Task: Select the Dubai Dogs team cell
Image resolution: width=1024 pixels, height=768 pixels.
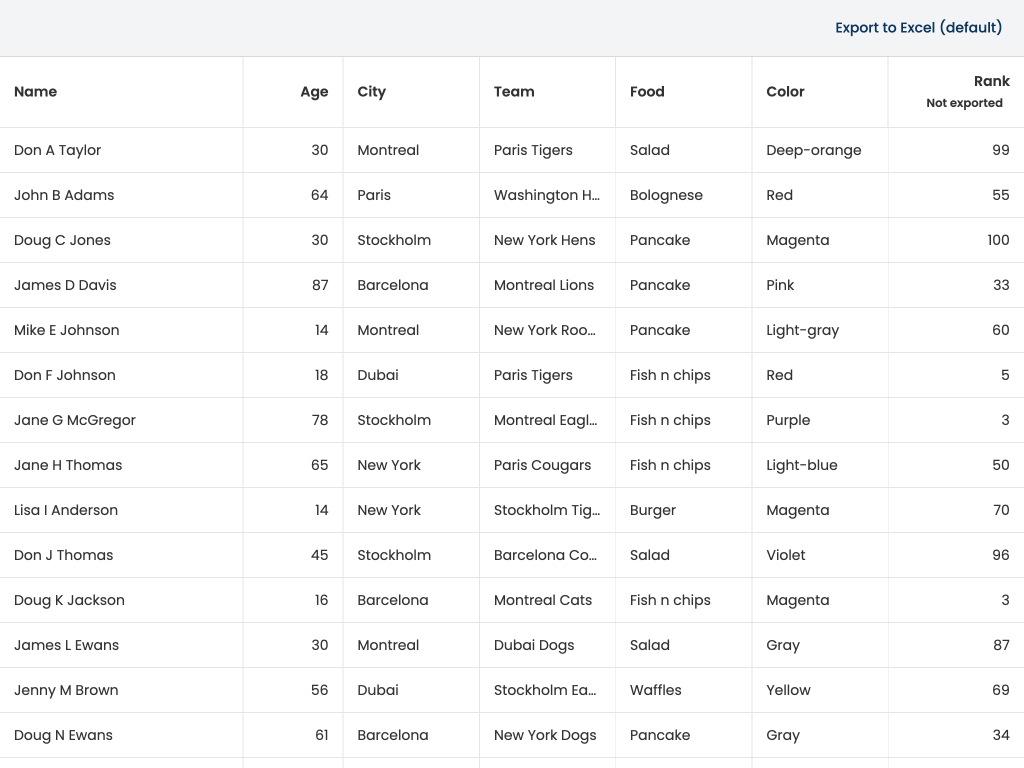Action: tap(534, 645)
